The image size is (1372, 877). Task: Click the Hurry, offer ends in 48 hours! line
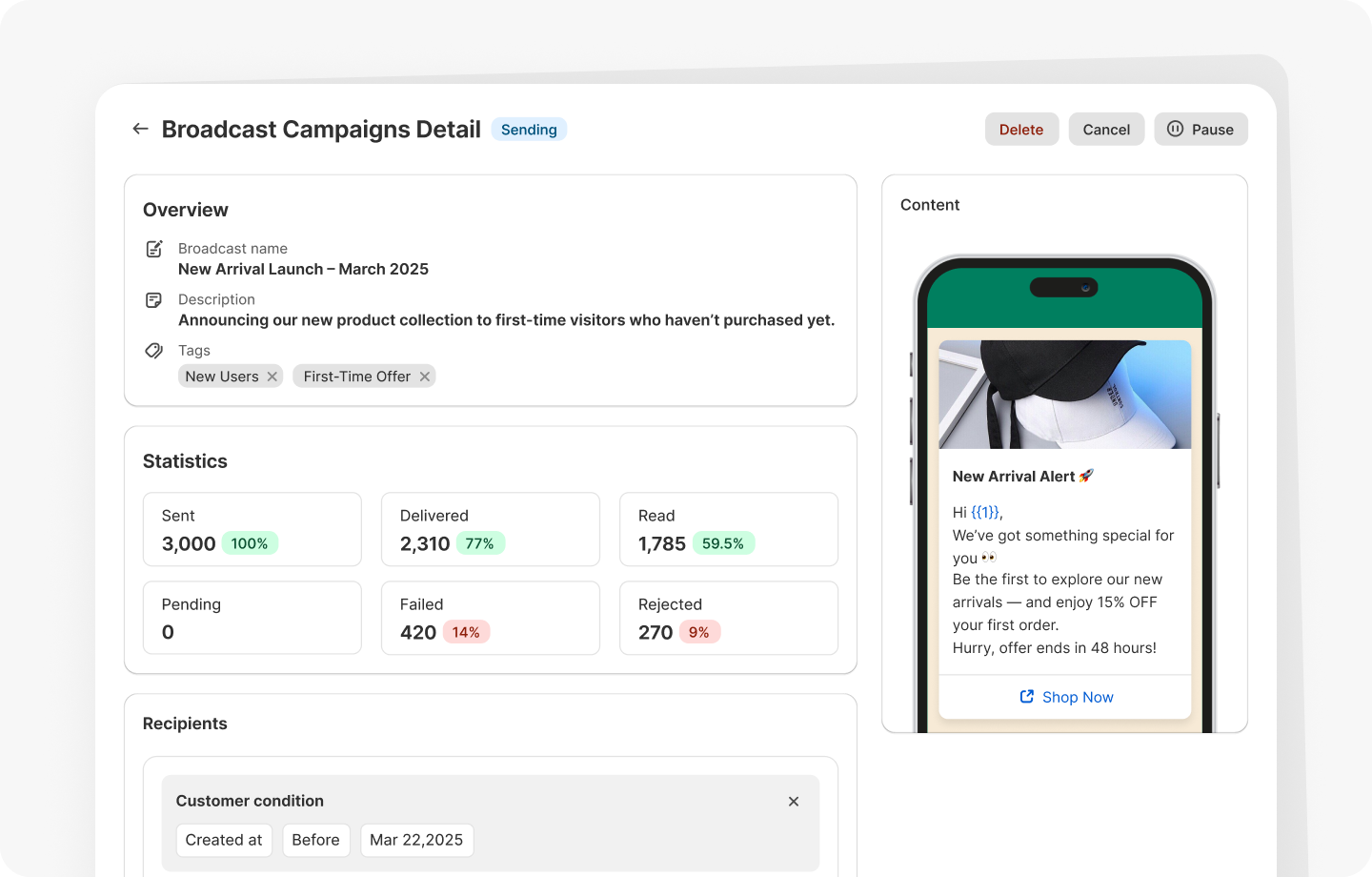click(1055, 648)
